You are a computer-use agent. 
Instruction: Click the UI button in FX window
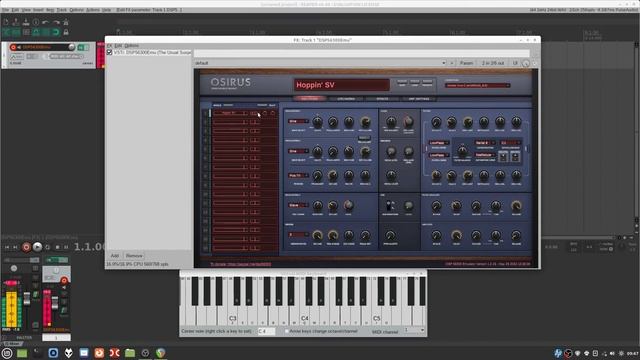coord(515,63)
